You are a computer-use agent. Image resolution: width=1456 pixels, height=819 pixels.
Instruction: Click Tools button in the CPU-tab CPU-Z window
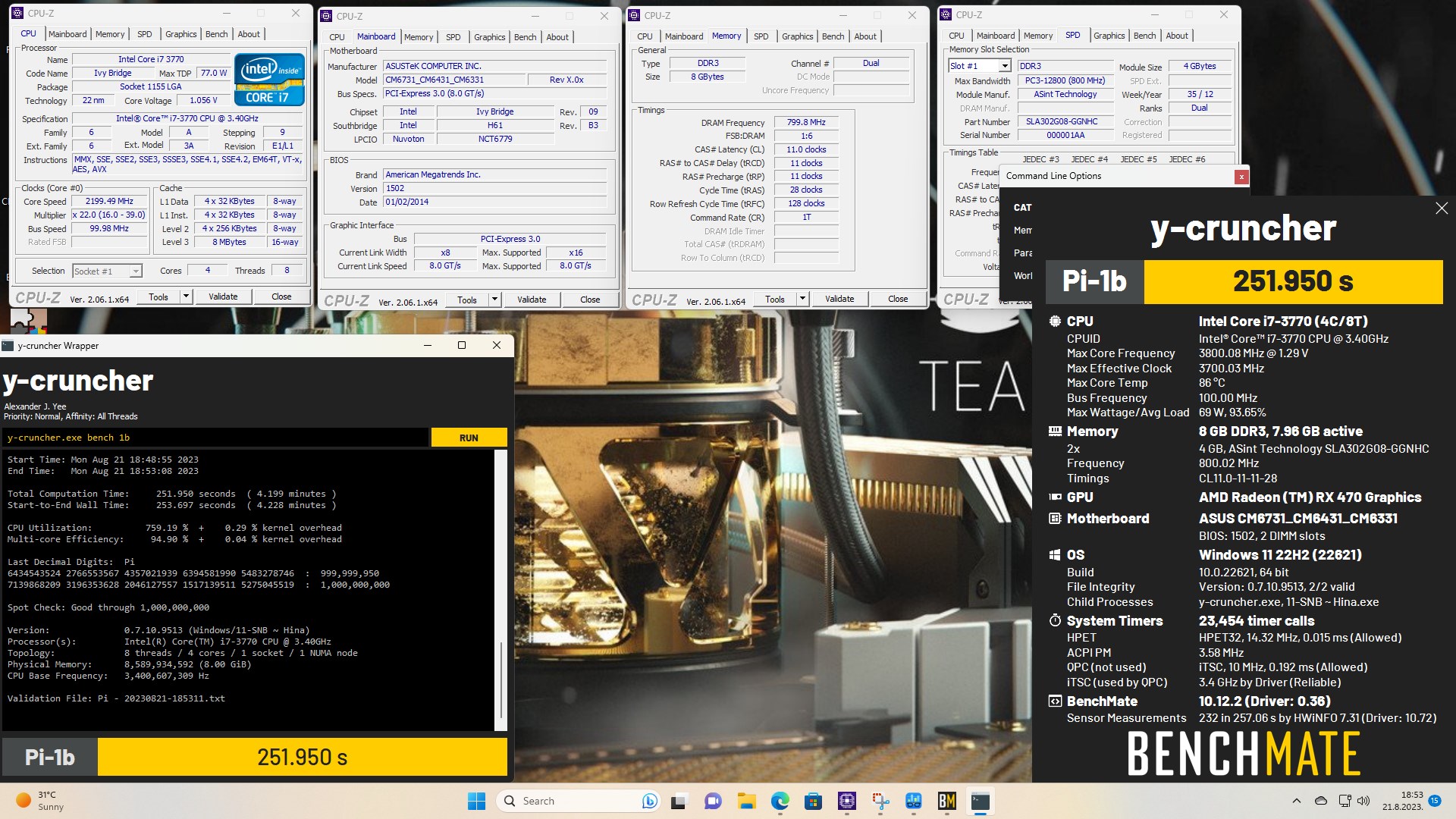pyautogui.click(x=158, y=297)
